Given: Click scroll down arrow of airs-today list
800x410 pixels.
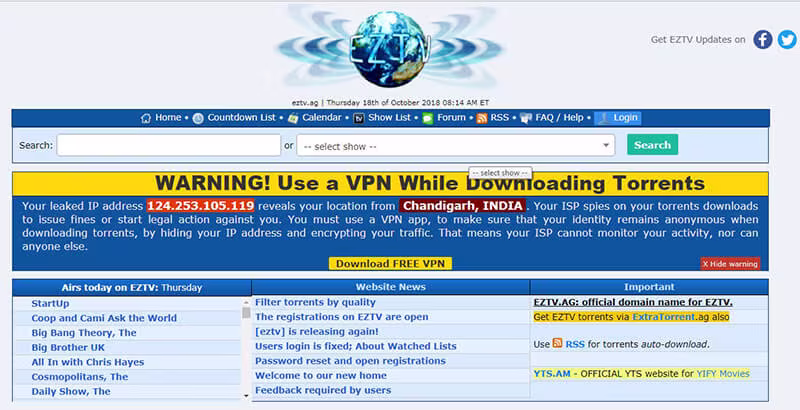Looking at the screenshot, I should click(x=246, y=396).
